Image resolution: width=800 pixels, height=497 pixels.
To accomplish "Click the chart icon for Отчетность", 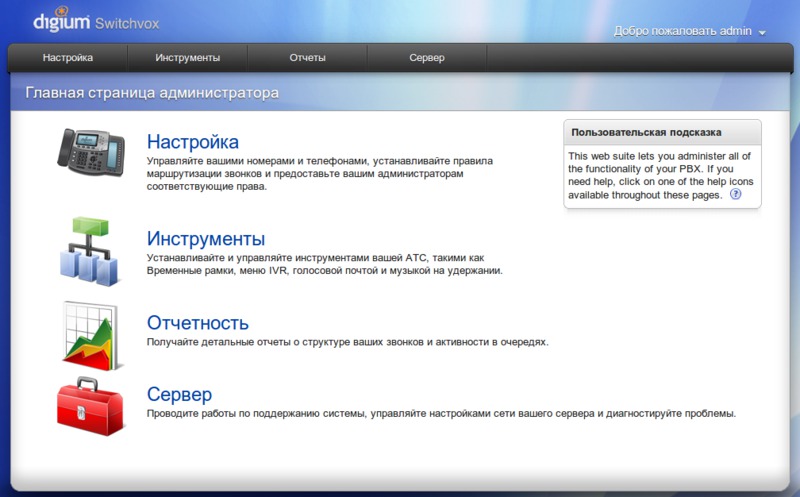I will pyautogui.click(x=92, y=336).
